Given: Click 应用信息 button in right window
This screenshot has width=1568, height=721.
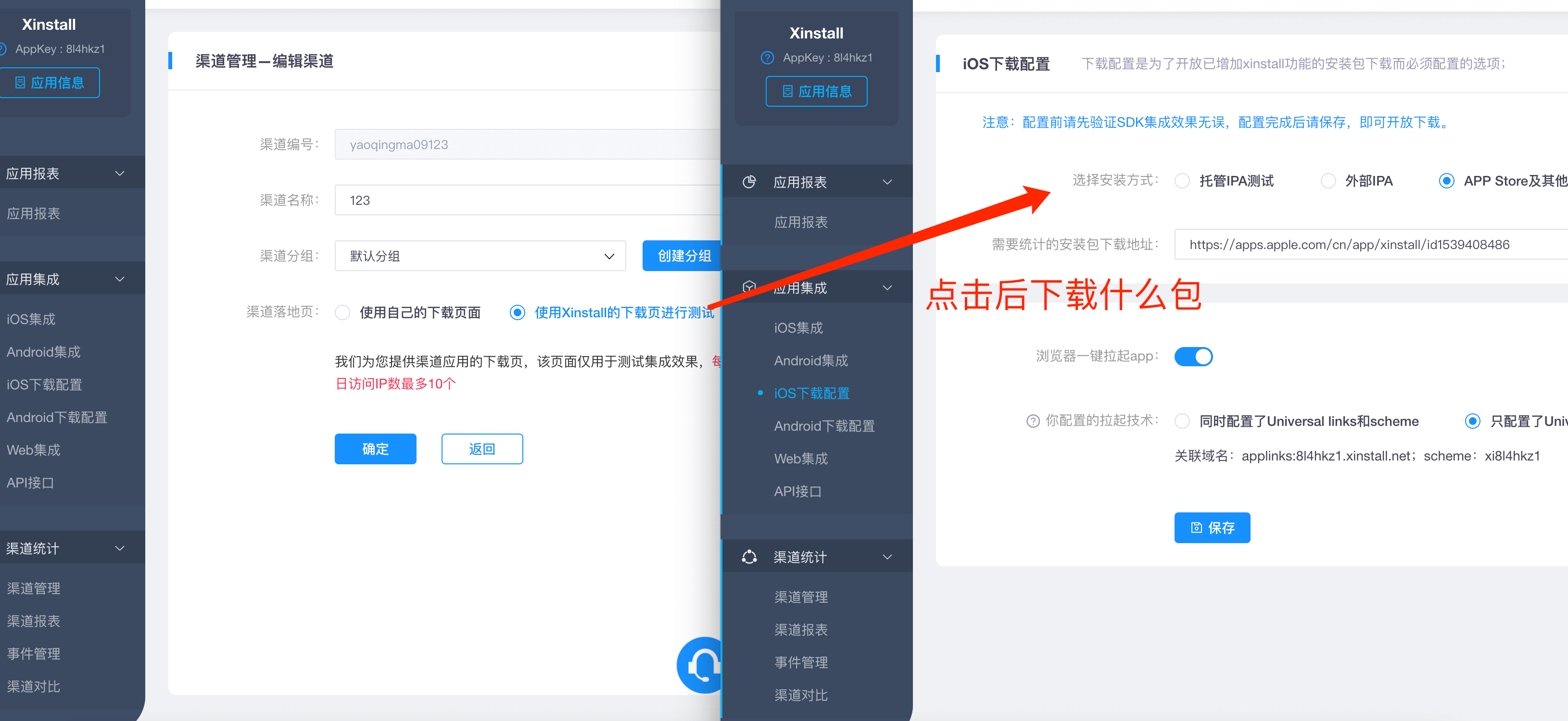Looking at the screenshot, I should (x=816, y=91).
